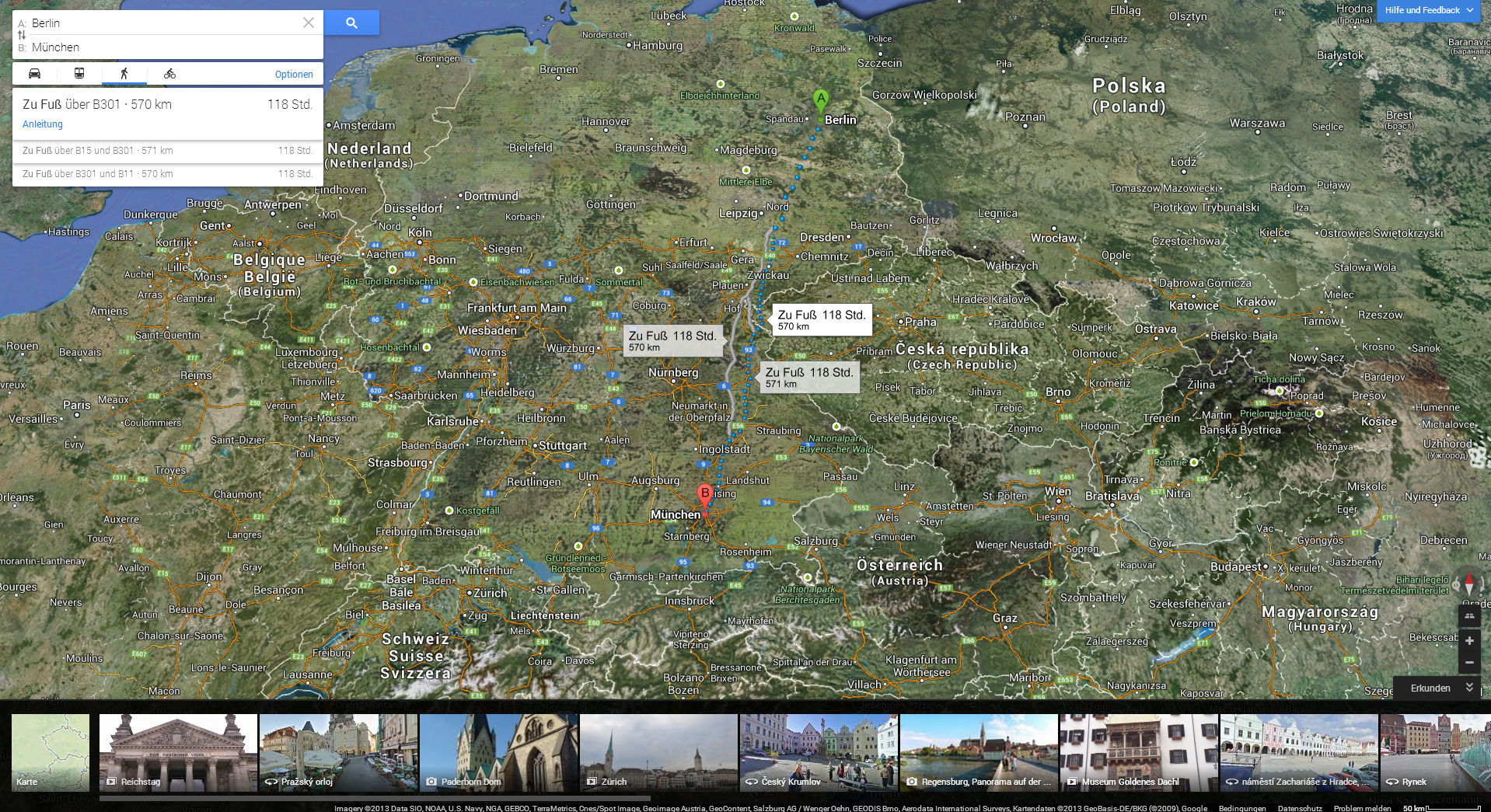The width and height of the screenshot is (1491, 812).
Task: Open the Museum Goldenes Dachl thumbnail
Action: (x=1139, y=752)
